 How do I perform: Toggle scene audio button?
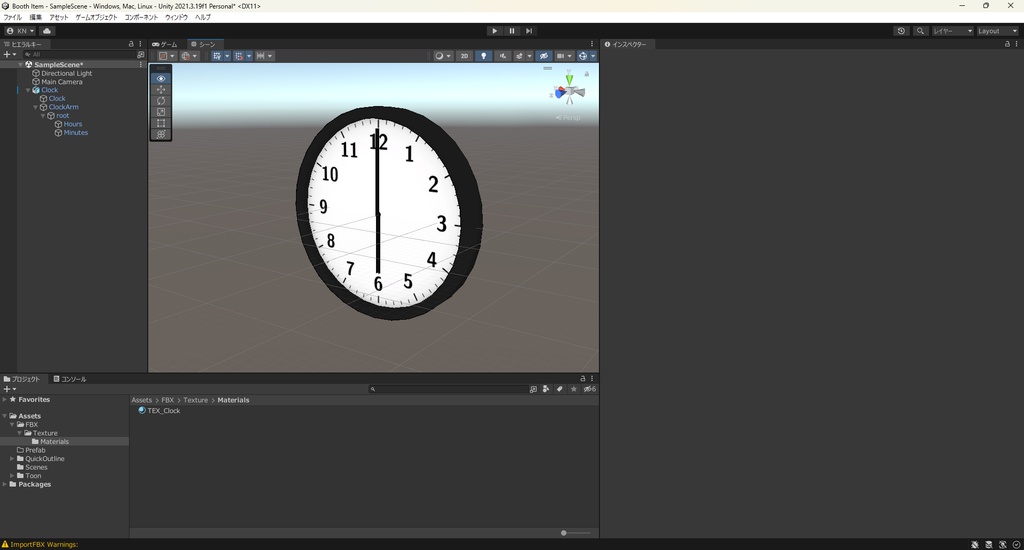(502, 56)
